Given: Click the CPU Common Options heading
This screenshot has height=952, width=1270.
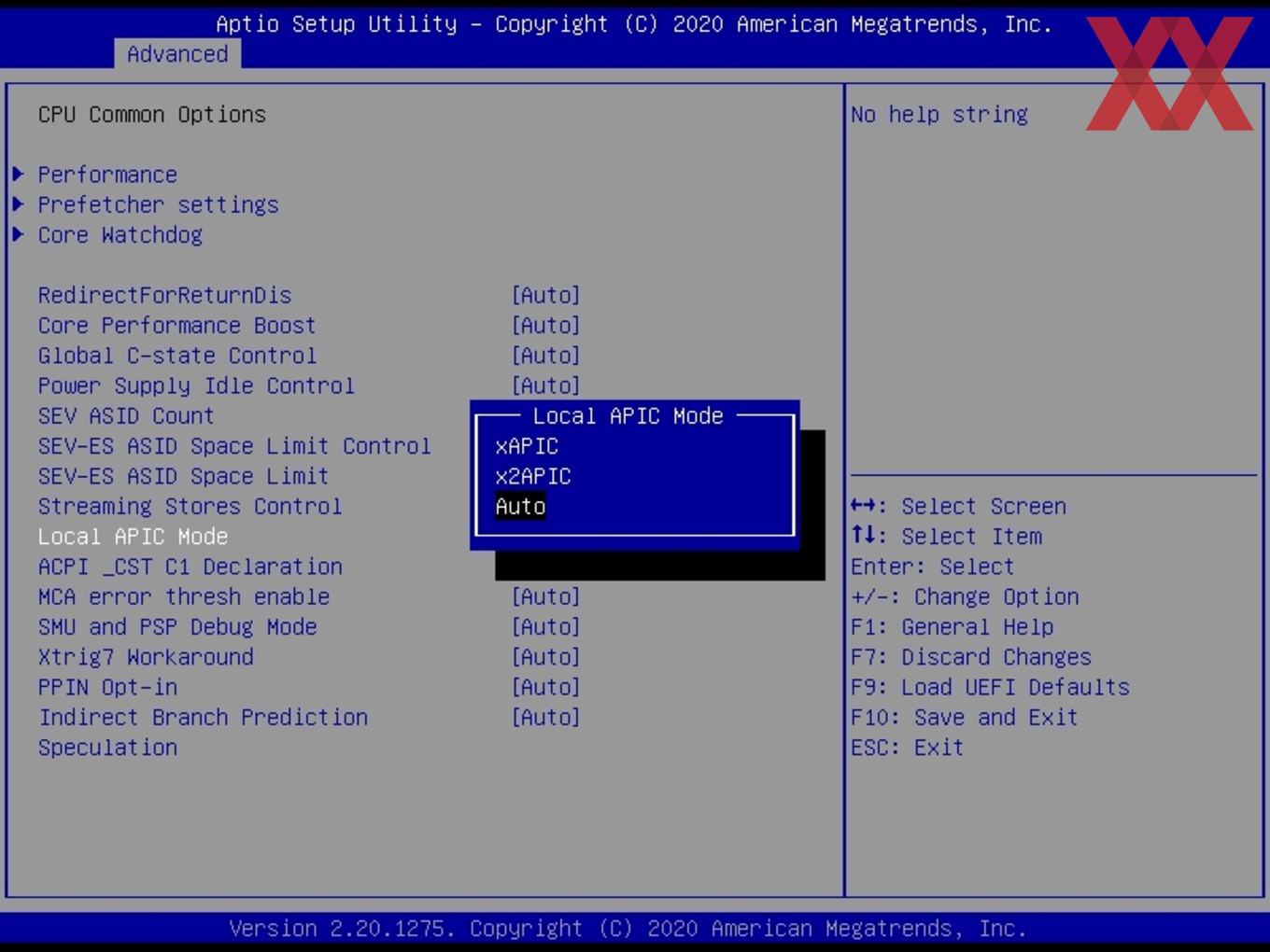Looking at the screenshot, I should [151, 114].
